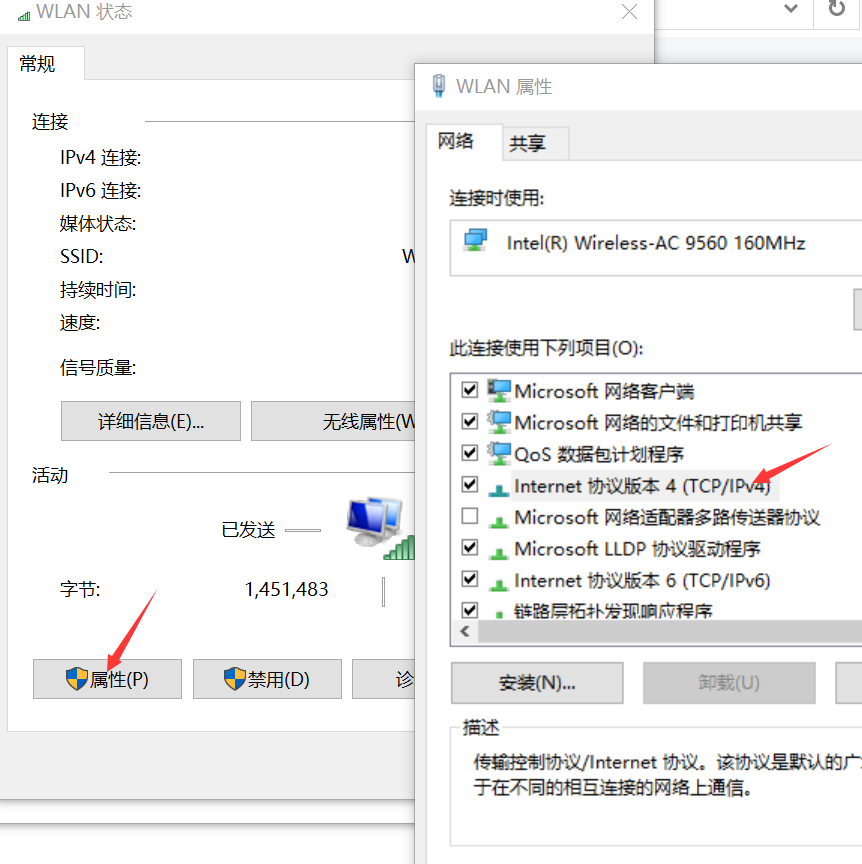
Task: Uncheck Microsoft LLDP 协议驱动程序 checkbox
Action: 470,547
